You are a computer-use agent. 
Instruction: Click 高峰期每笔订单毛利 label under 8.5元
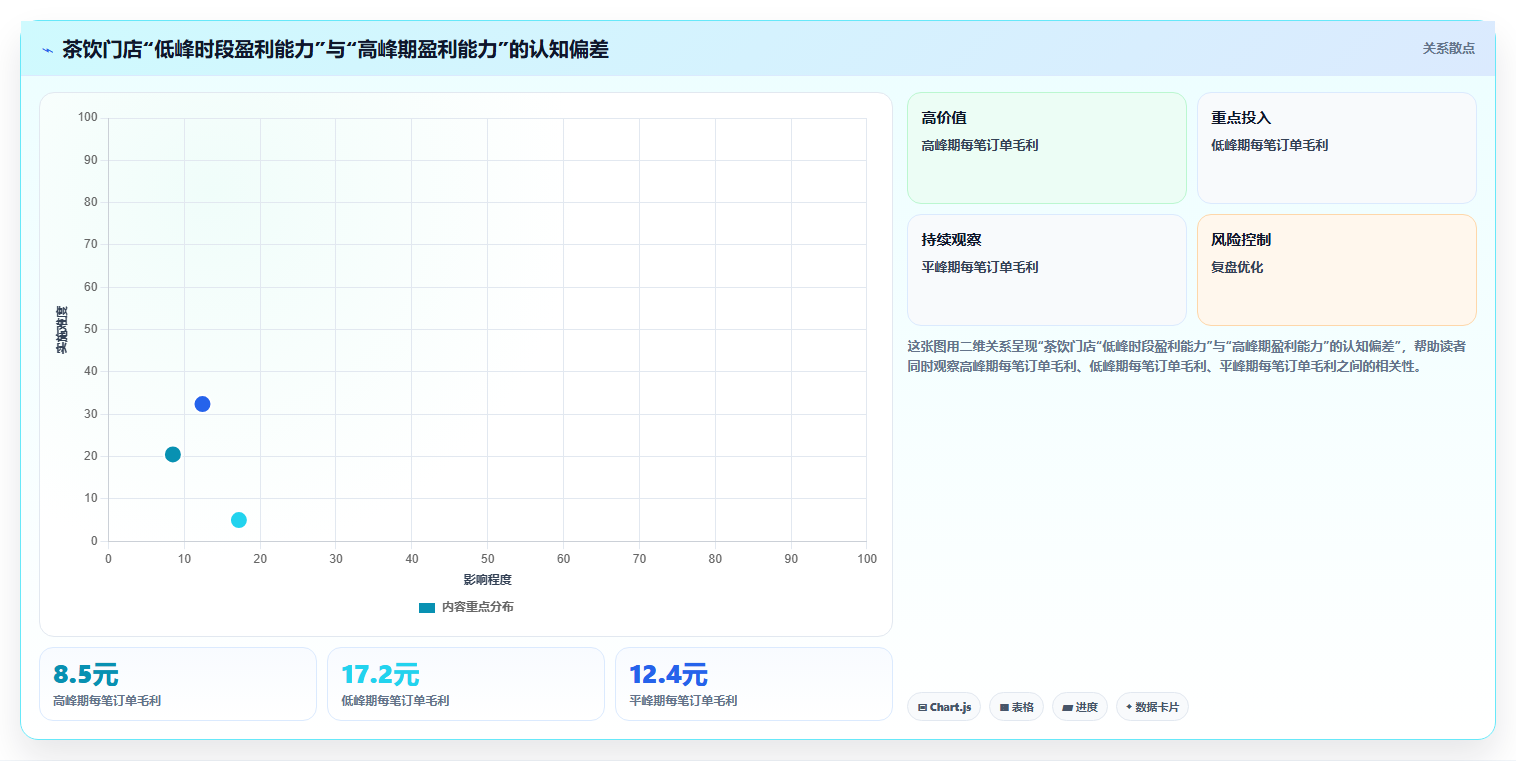tap(107, 701)
